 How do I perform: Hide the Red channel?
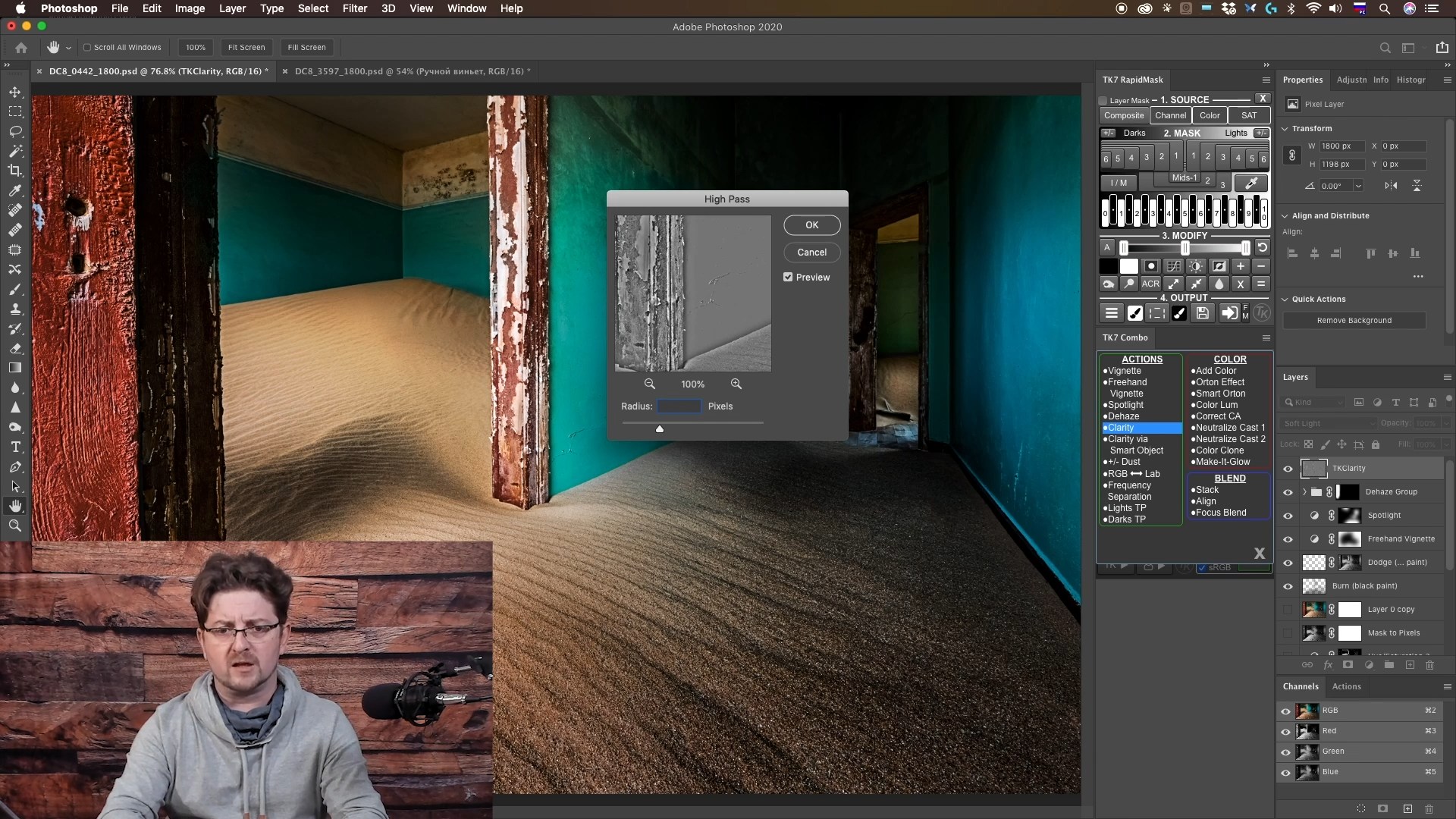pos(1285,732)
